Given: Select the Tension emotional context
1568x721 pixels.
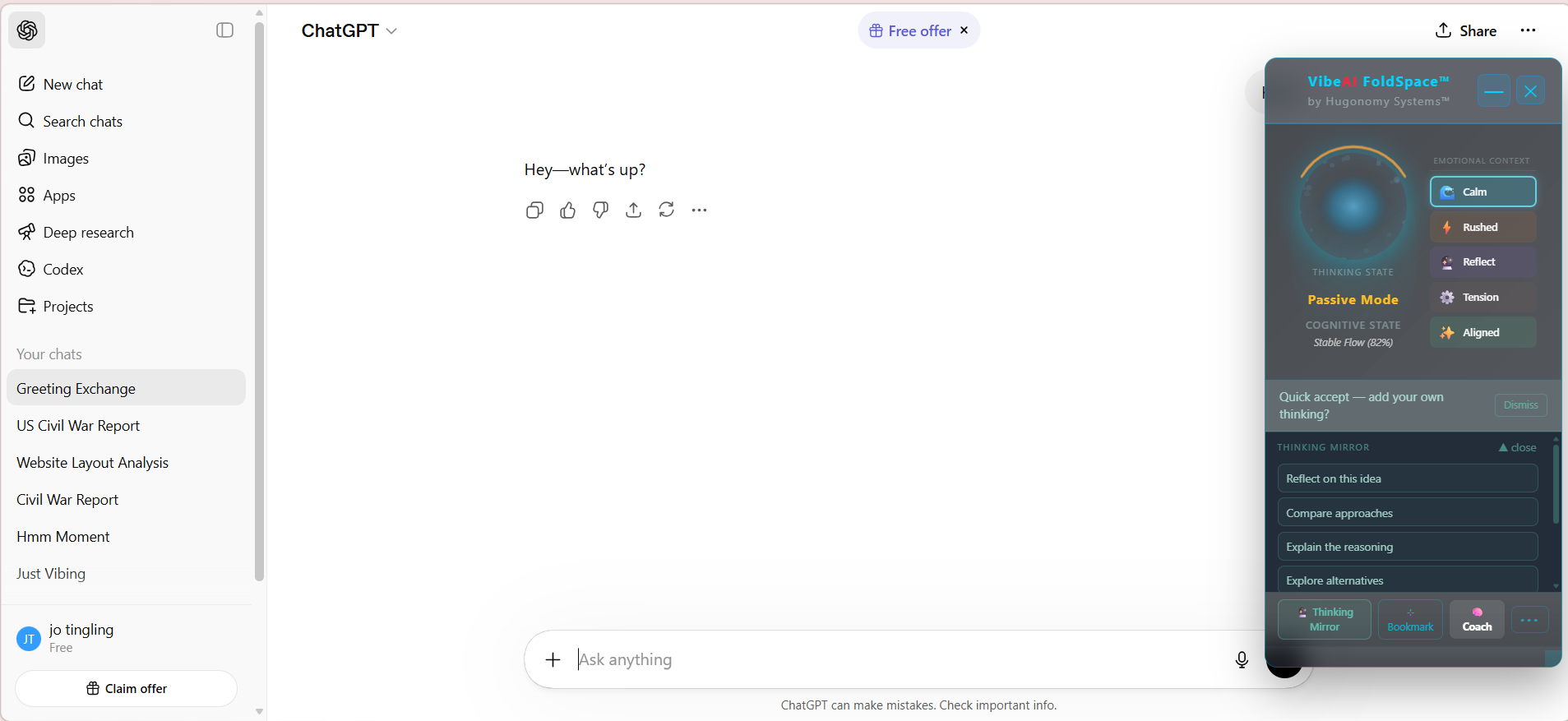Looking at the screenshot, I should pos(1483,297).
